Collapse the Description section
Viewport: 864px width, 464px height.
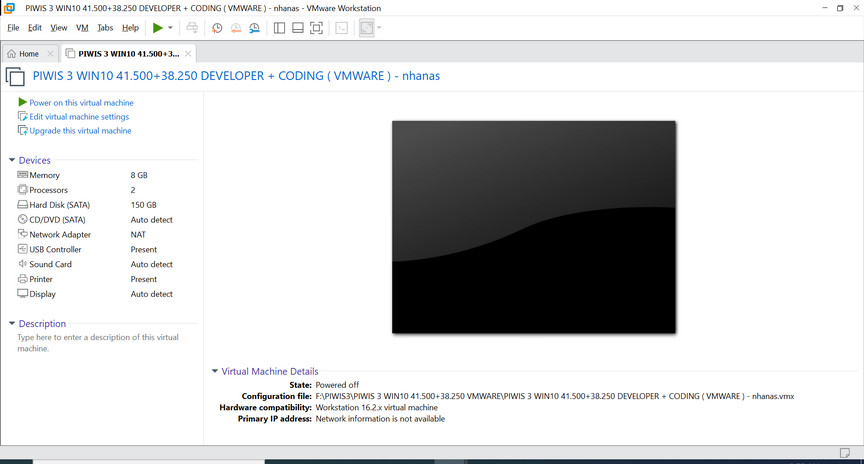[x=12, y=323]
